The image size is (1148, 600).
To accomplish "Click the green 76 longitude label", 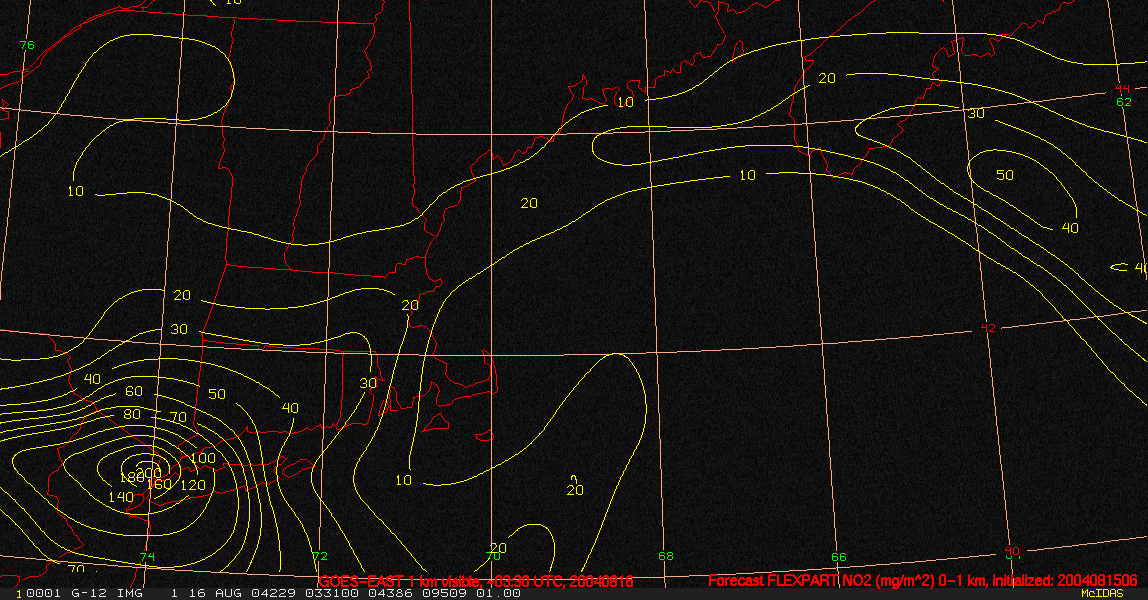I will point(27,45).
